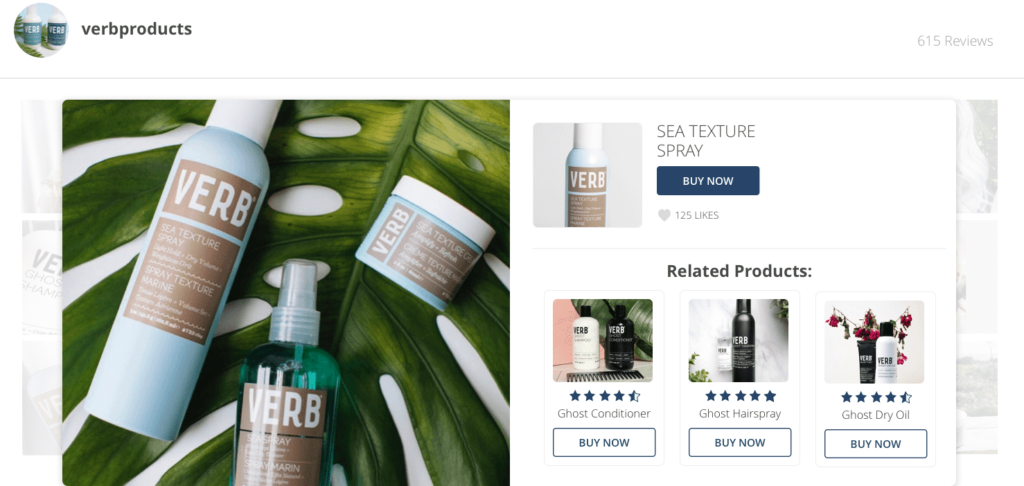Click the Sea Texture Spray title text

[706, 141]
